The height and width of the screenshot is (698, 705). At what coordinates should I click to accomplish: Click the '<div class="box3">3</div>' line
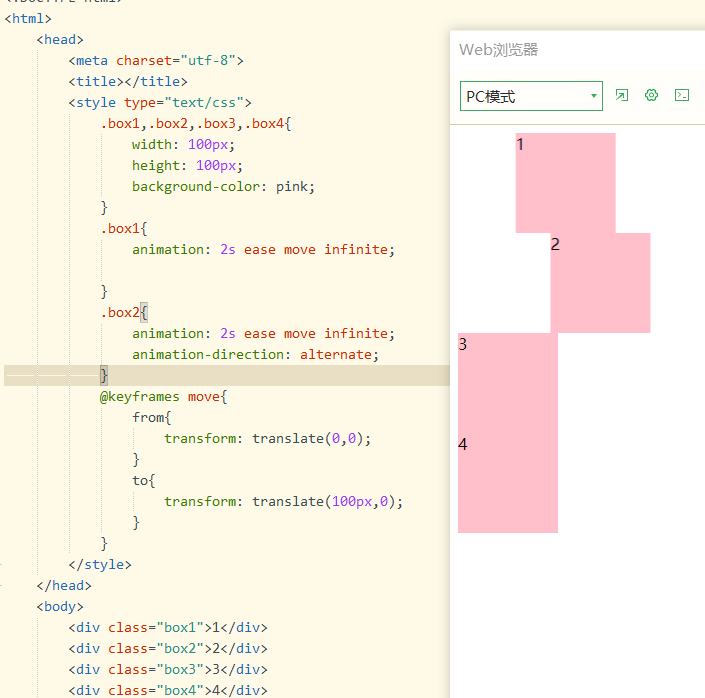168,670
